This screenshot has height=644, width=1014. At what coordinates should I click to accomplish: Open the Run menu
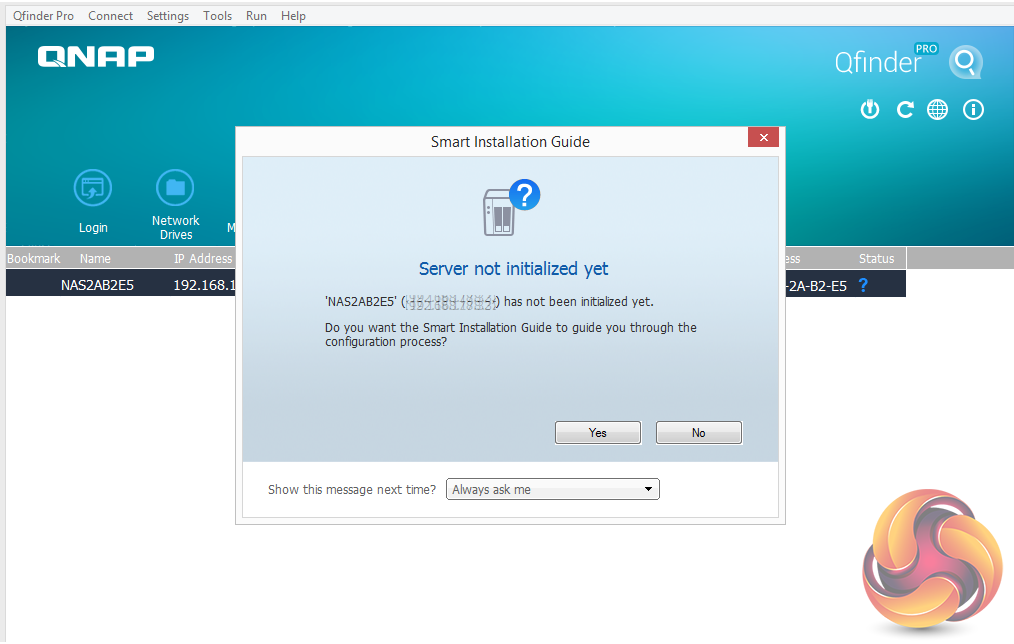(x=256, y=16)
